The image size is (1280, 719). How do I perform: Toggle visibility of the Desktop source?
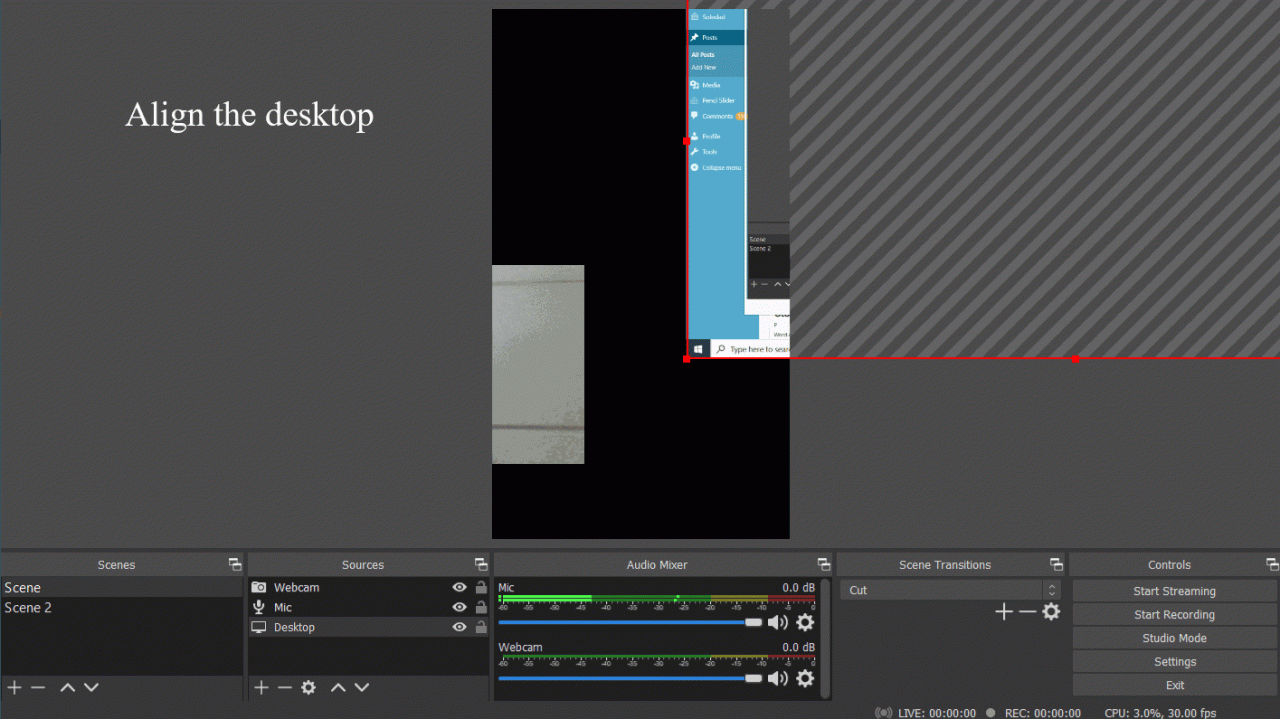pyautogui.click(x=459, y=627)
